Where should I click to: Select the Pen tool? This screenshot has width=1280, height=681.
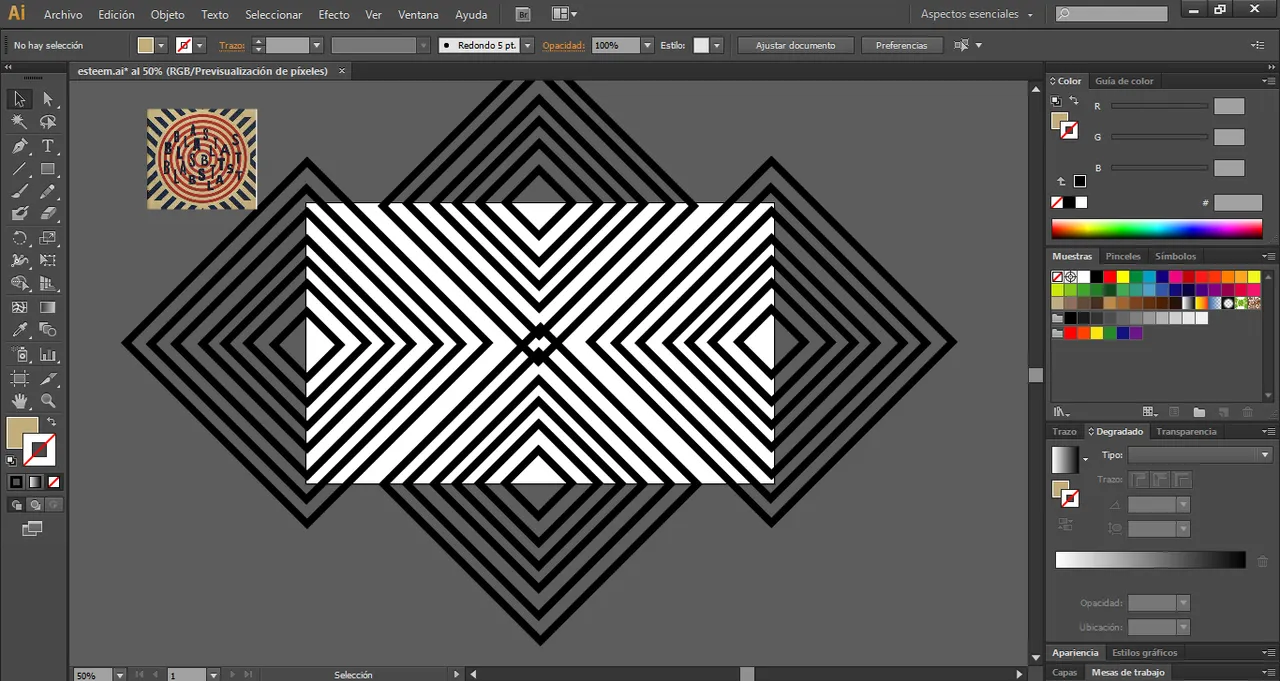[19, 146]
